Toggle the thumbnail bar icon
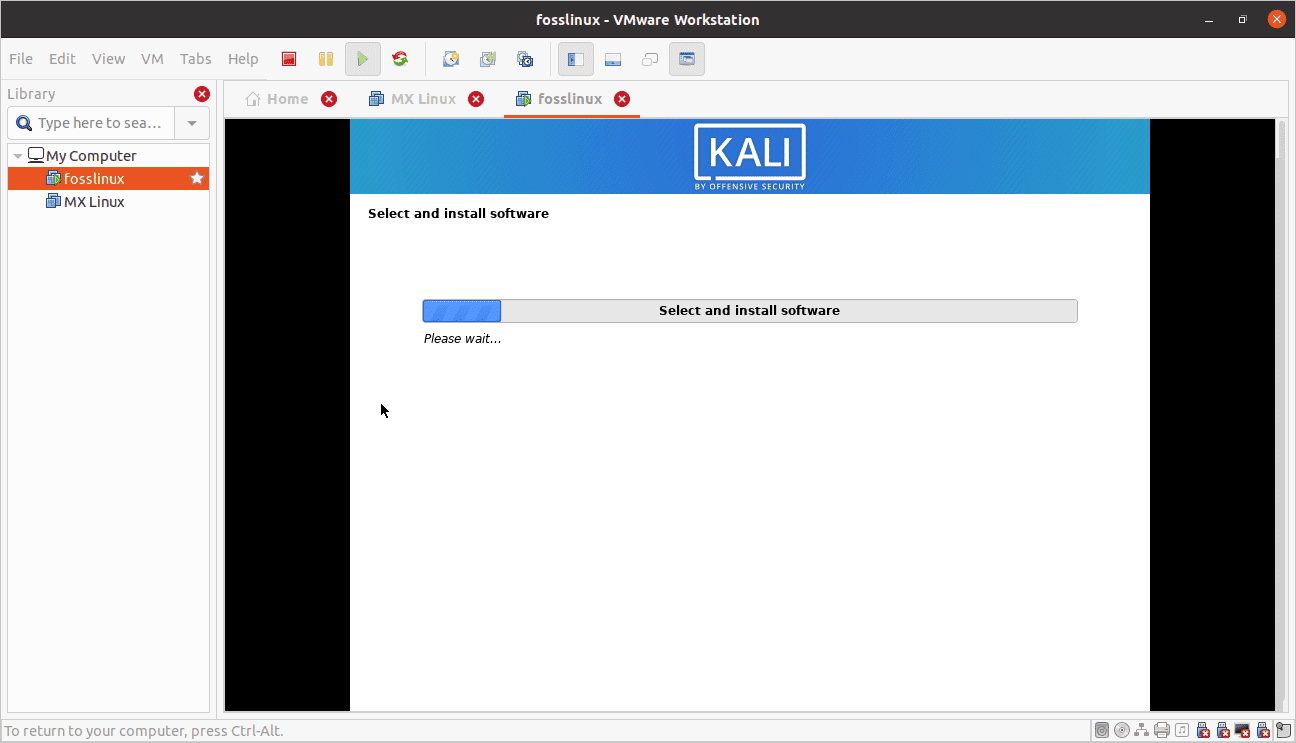Viewport: 1296px width, 743px height. 613,59
